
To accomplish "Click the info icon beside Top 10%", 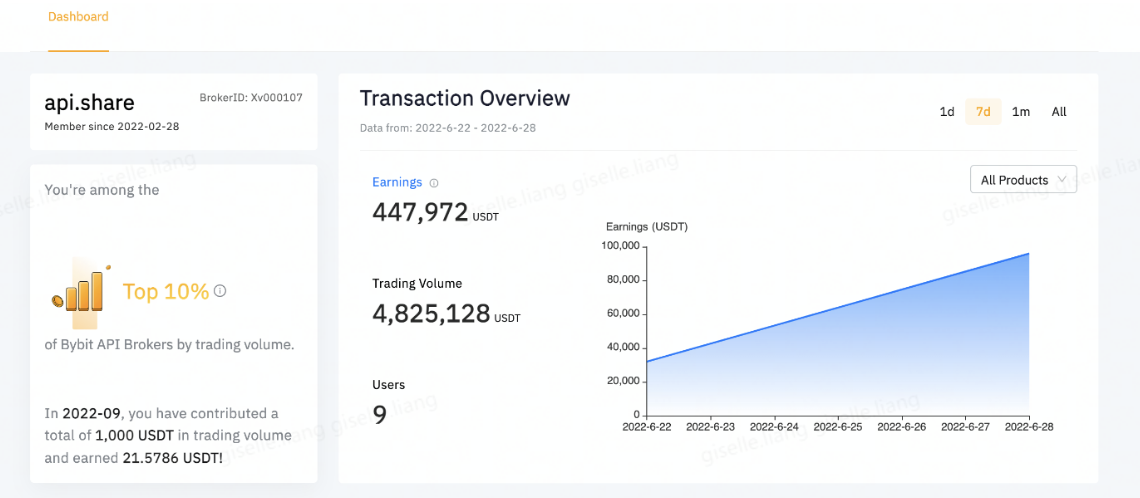I will [x=220, y=291].
